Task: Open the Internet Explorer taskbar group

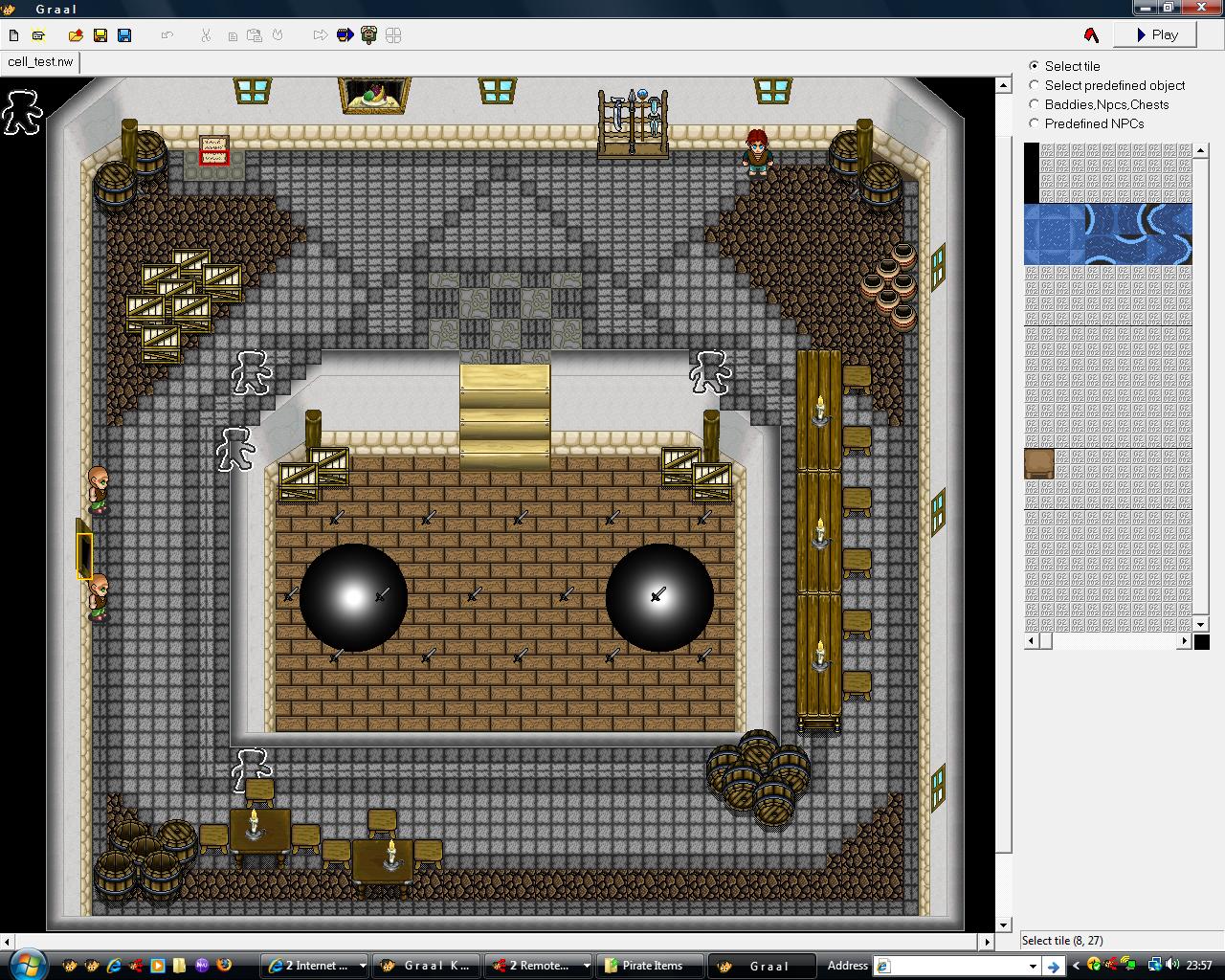Action: point(315,966)
